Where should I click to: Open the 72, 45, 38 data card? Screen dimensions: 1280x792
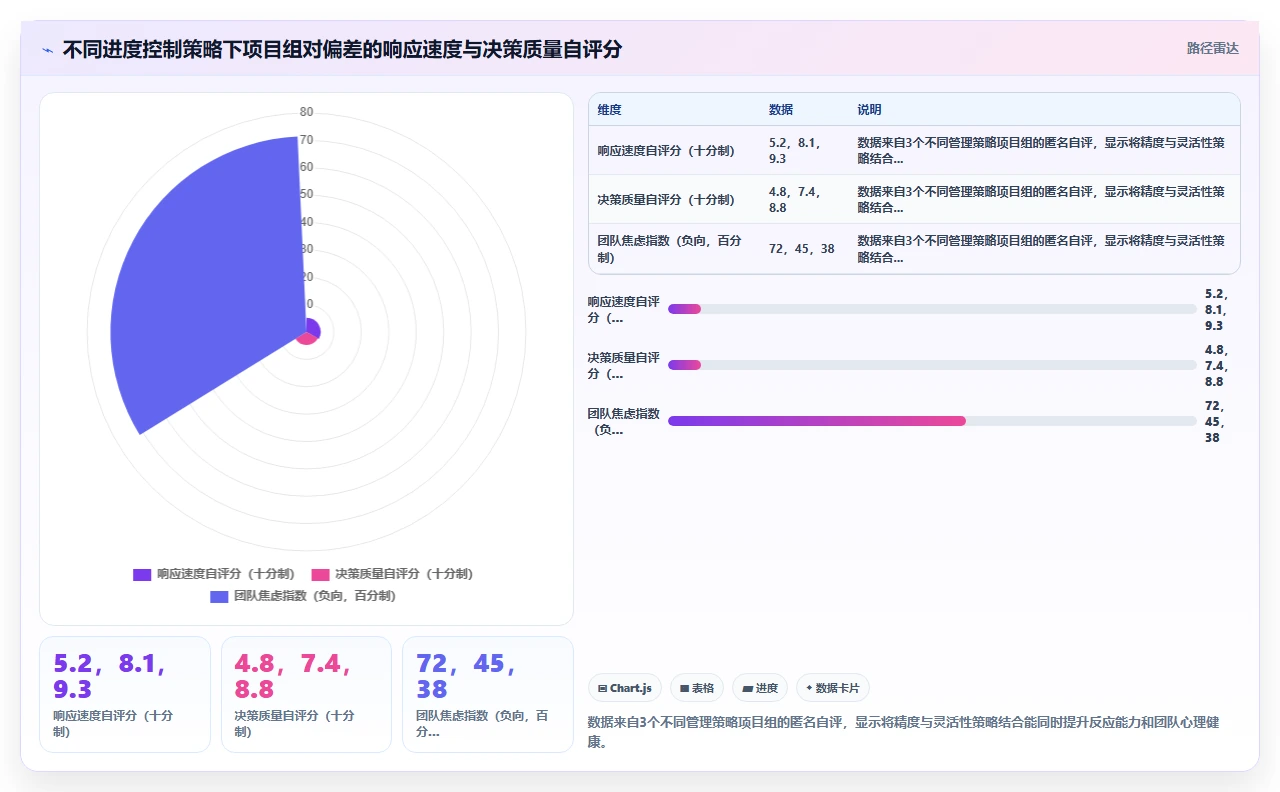488,694
